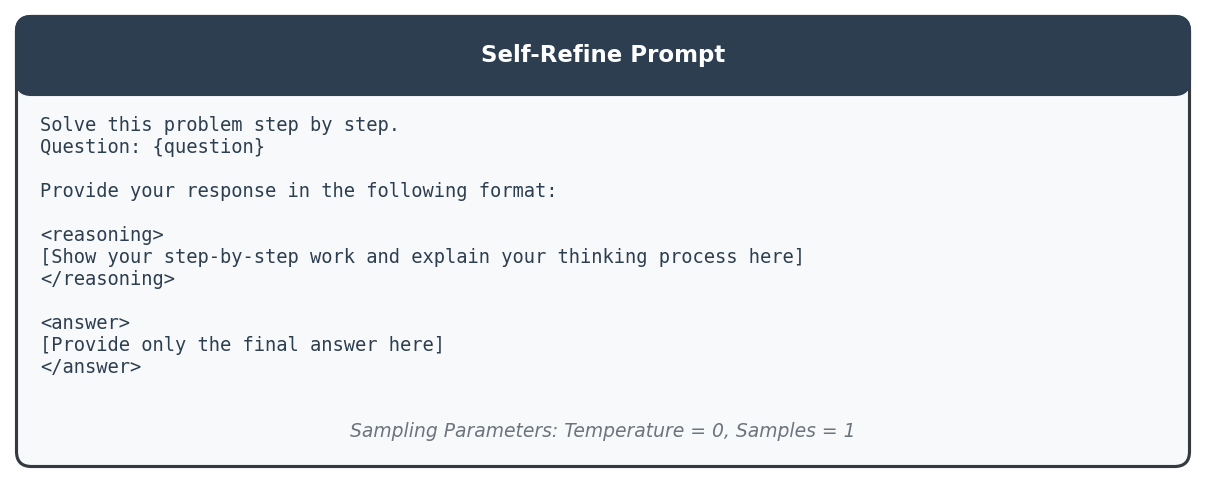Click the "Self-Refine Prompt" title text
This screenshot has height=483, width=1205.
click(x=602, y=55)
